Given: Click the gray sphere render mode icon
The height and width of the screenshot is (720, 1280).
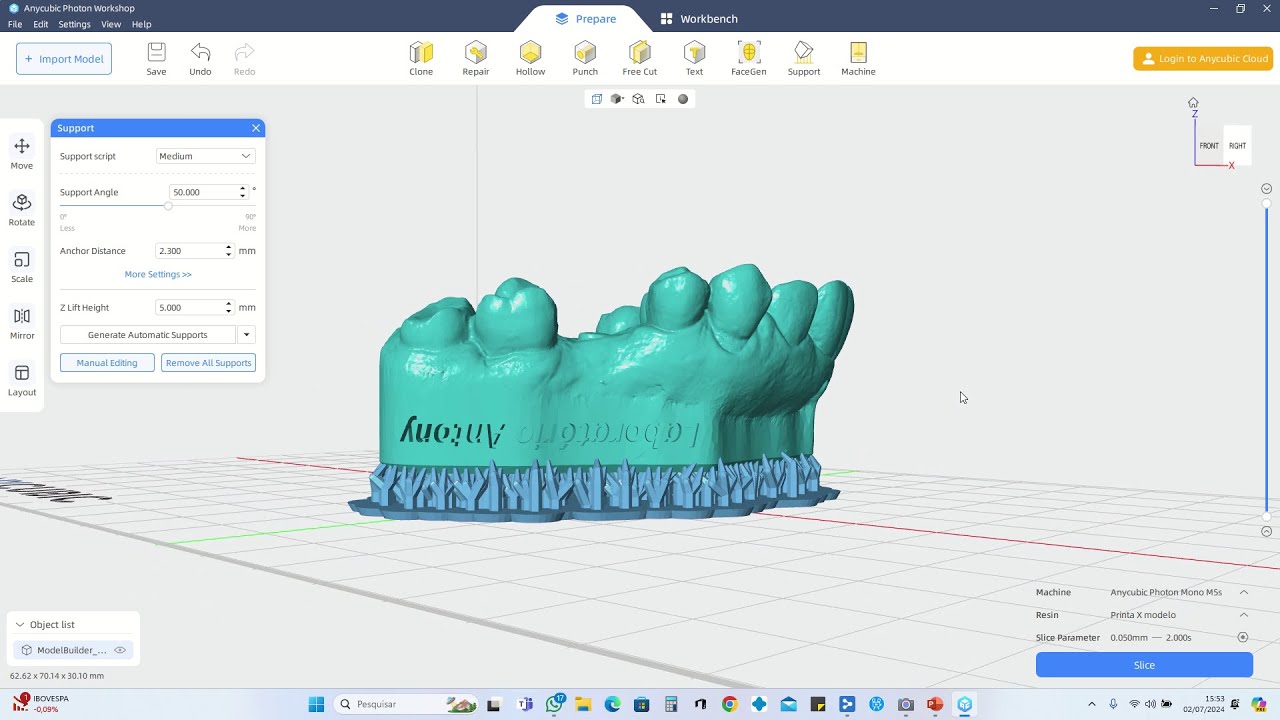Looking at the screenshot, I should [683, 99].
